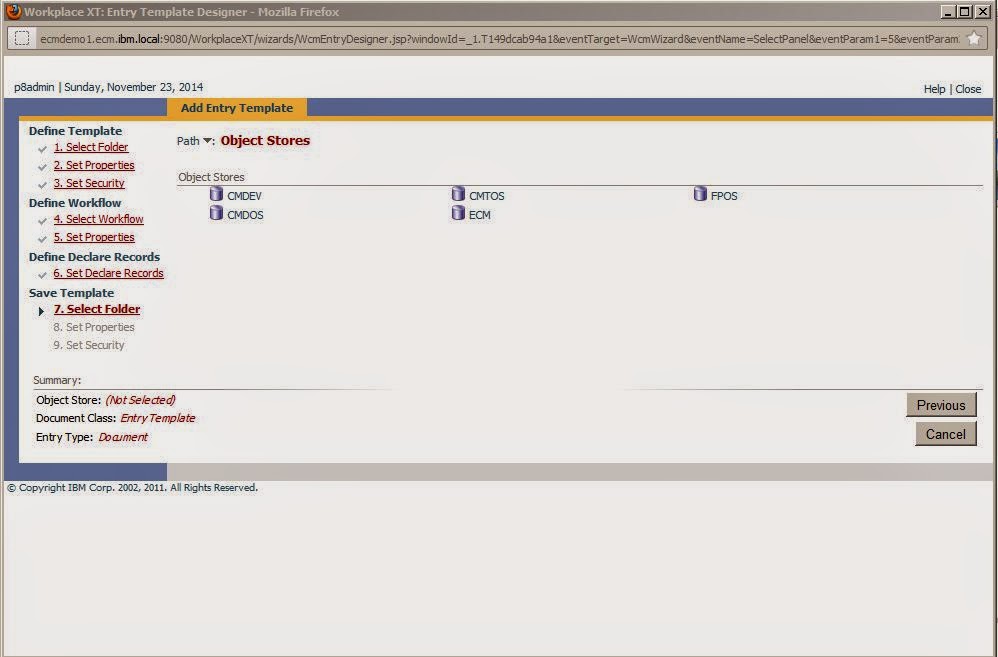Click the bookmark star in the address bar
The width and height of the screenshot is (998, 657).
(972, 36)
